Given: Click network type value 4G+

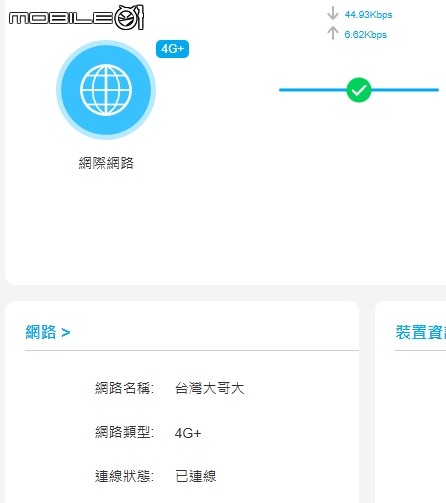Looking at the screenshot, I should tap(188, 433).
